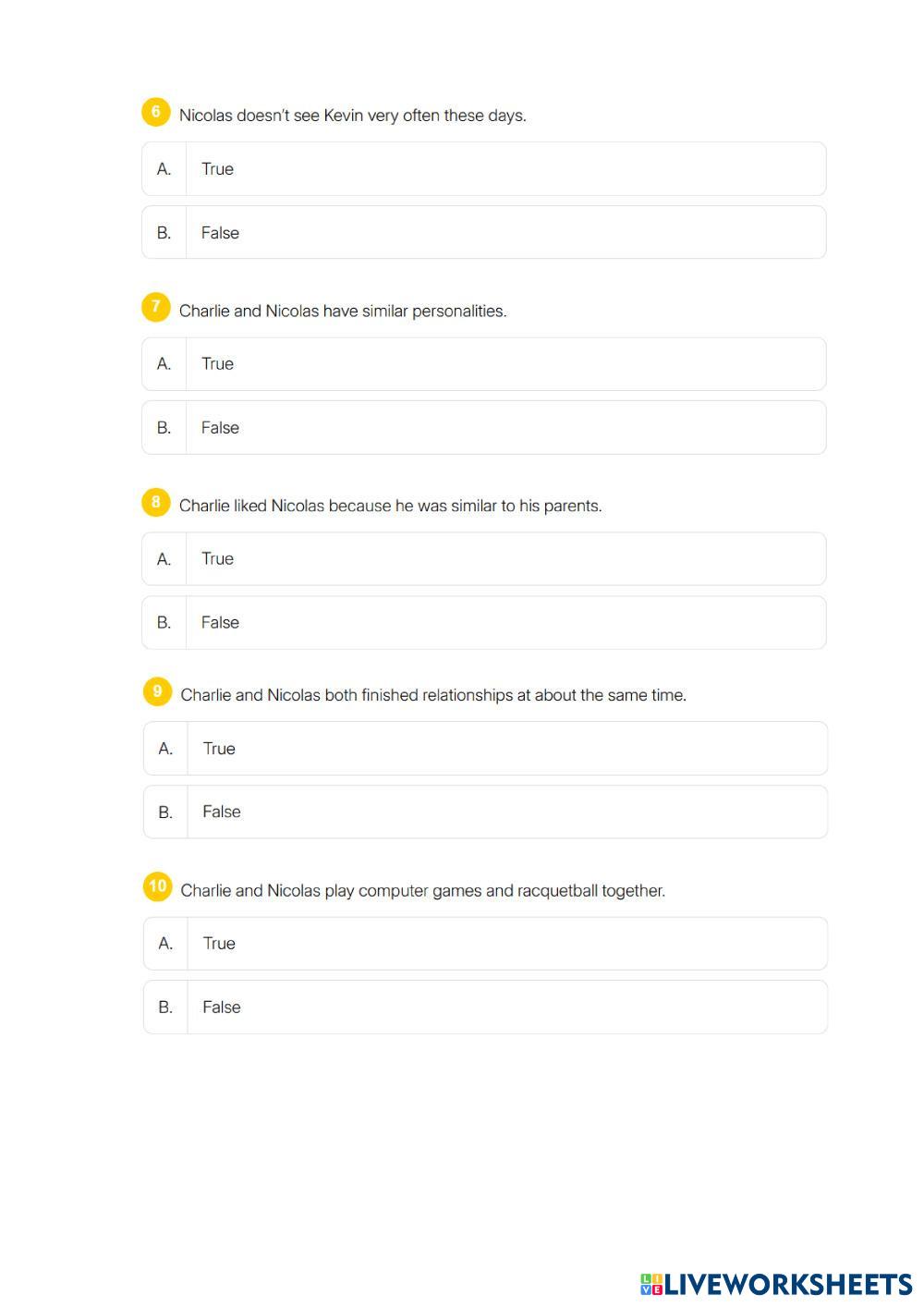Viewport: 924px width, 1307px height.
Task: Click the yellow number 6 badge
Action: pyautogui.click(x=155, y=112)
